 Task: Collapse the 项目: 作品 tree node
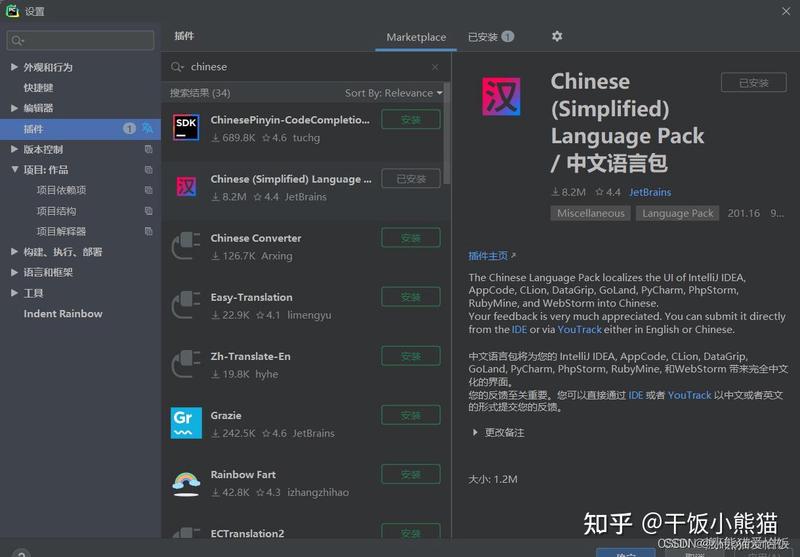14,169
